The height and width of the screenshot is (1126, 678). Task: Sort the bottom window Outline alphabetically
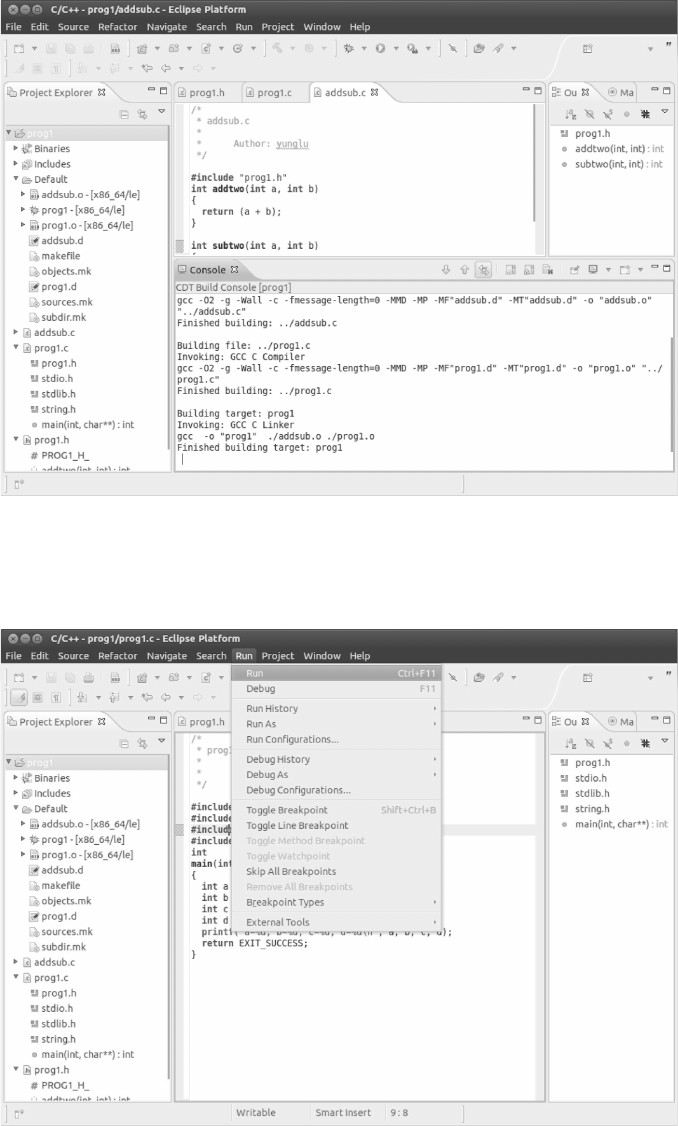570,743
